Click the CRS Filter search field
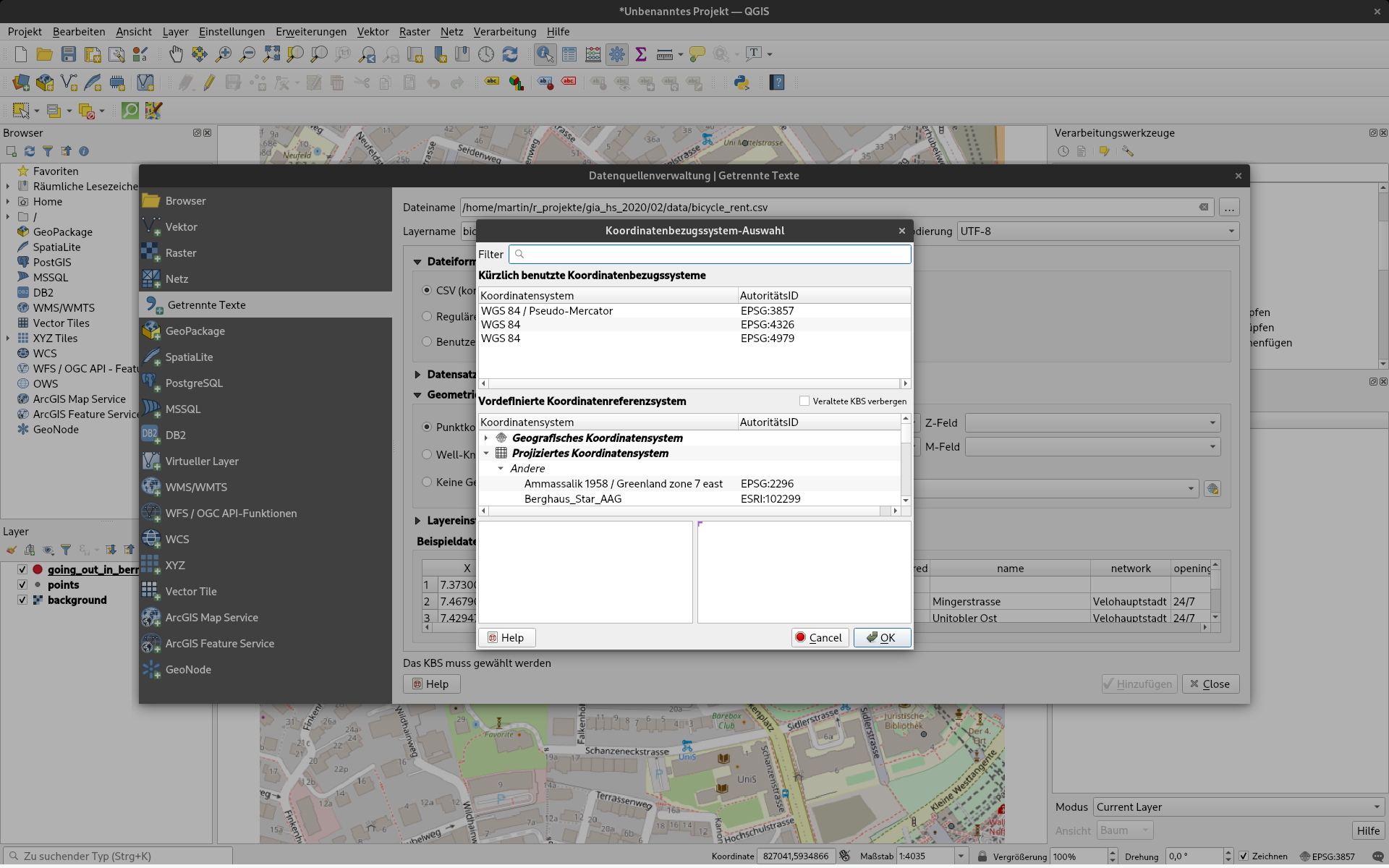The width and height of the screenshot is (1389, 868). [709, 255]
